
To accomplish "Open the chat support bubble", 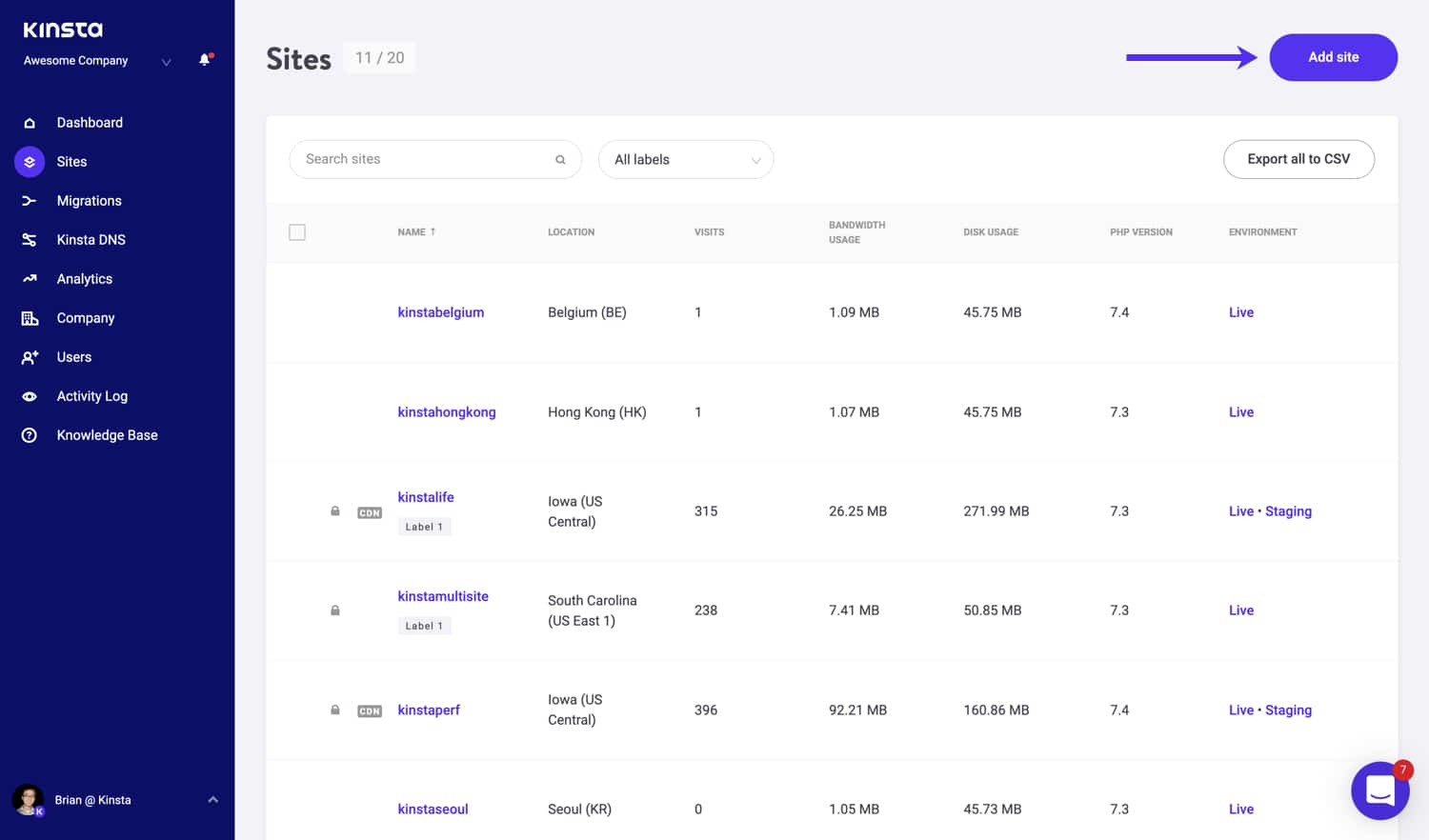I will 1380,790.
